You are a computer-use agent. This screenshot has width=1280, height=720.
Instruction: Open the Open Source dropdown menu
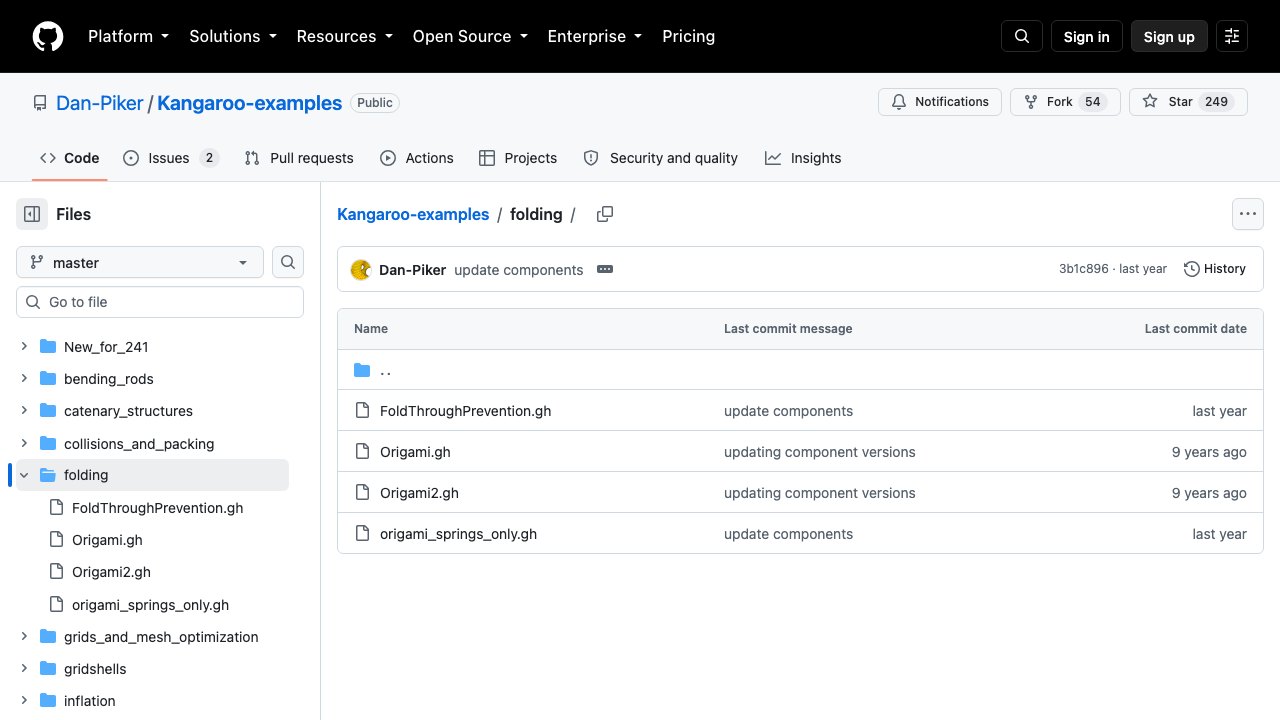pyautogui.click(x=470, y=36)
